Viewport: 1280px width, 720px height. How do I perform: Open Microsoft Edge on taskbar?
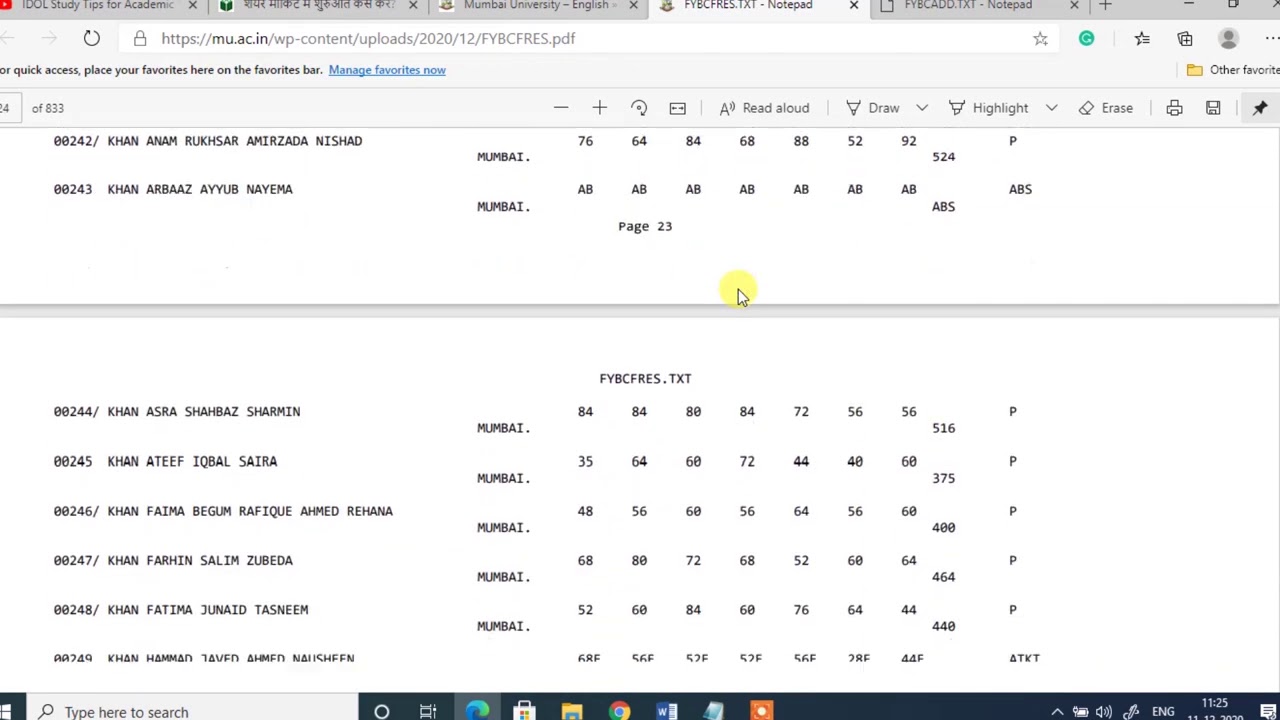click(477, 711)
